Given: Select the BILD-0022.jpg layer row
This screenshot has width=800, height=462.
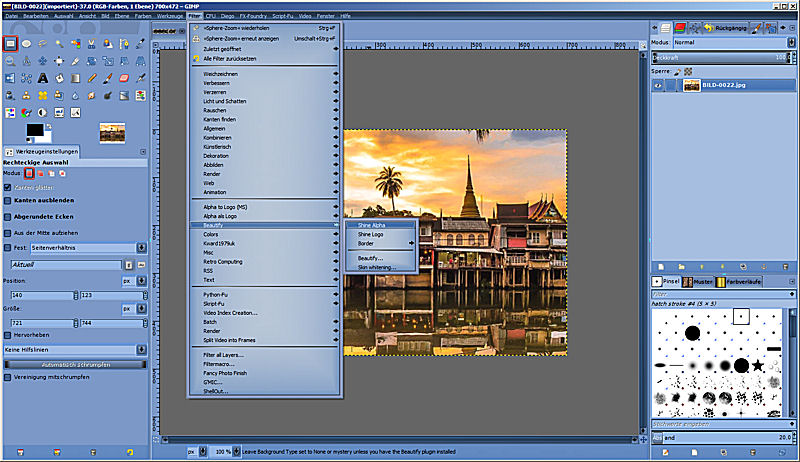Looking at the screenshot, I should click(x=723, y=86).
